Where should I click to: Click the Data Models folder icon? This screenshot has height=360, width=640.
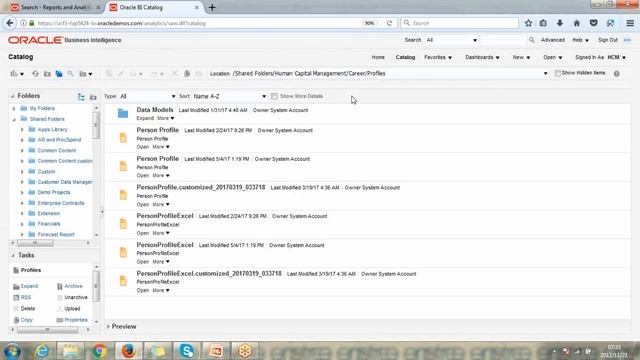123,113
